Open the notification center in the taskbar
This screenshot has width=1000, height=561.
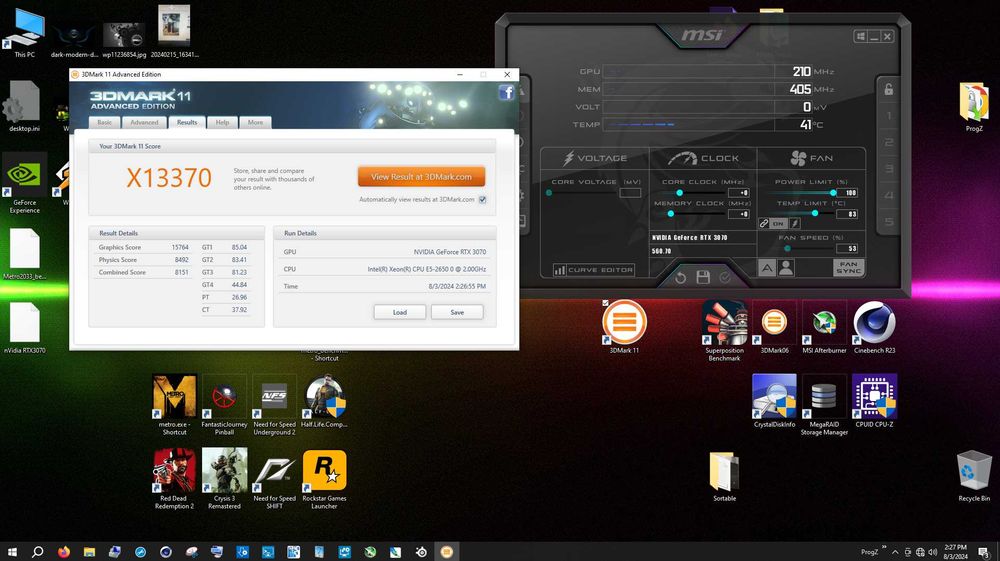pos(984,552)
